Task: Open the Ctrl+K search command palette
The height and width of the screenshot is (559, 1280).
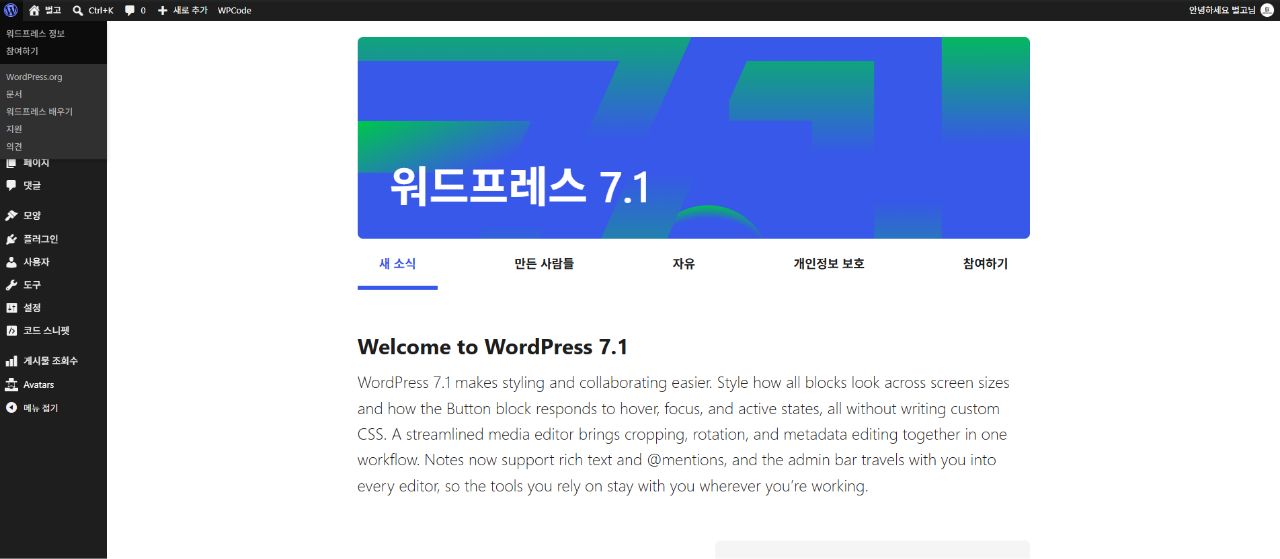Action: 93,10
